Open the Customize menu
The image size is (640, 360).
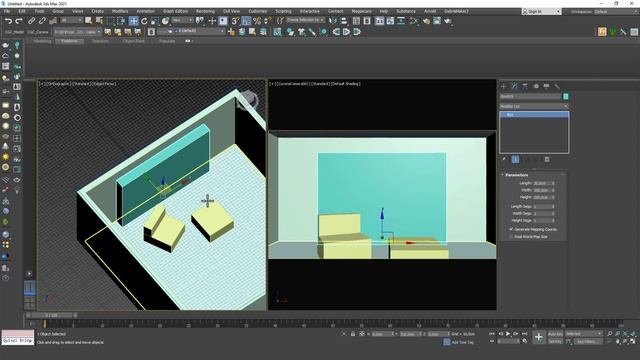point(258,11)
